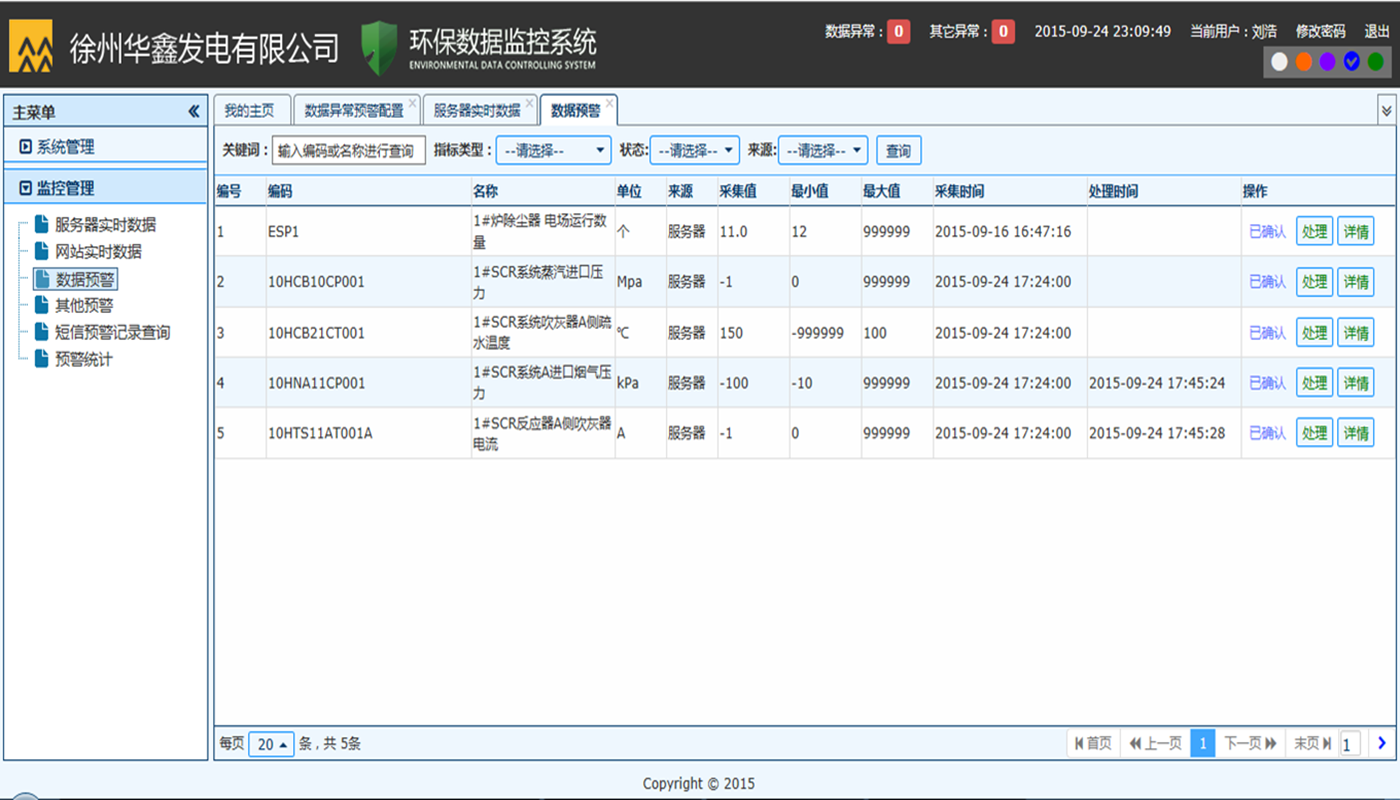Click 详情 for row 10HCB21CT001
The height and width of the screenshot is (800, 1400).
[1356, 333]
